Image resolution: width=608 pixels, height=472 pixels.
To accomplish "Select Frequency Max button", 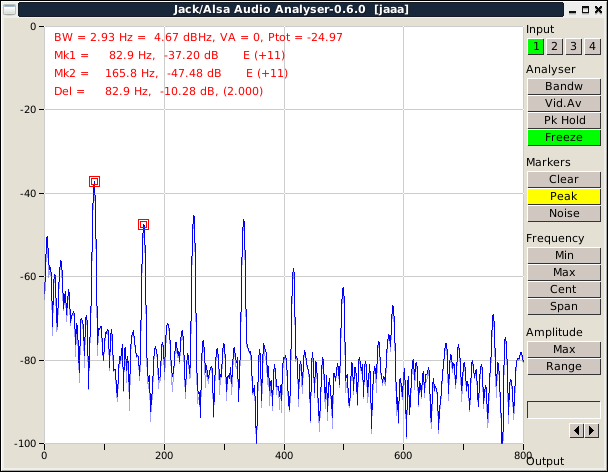I will (x=563, y=272).
